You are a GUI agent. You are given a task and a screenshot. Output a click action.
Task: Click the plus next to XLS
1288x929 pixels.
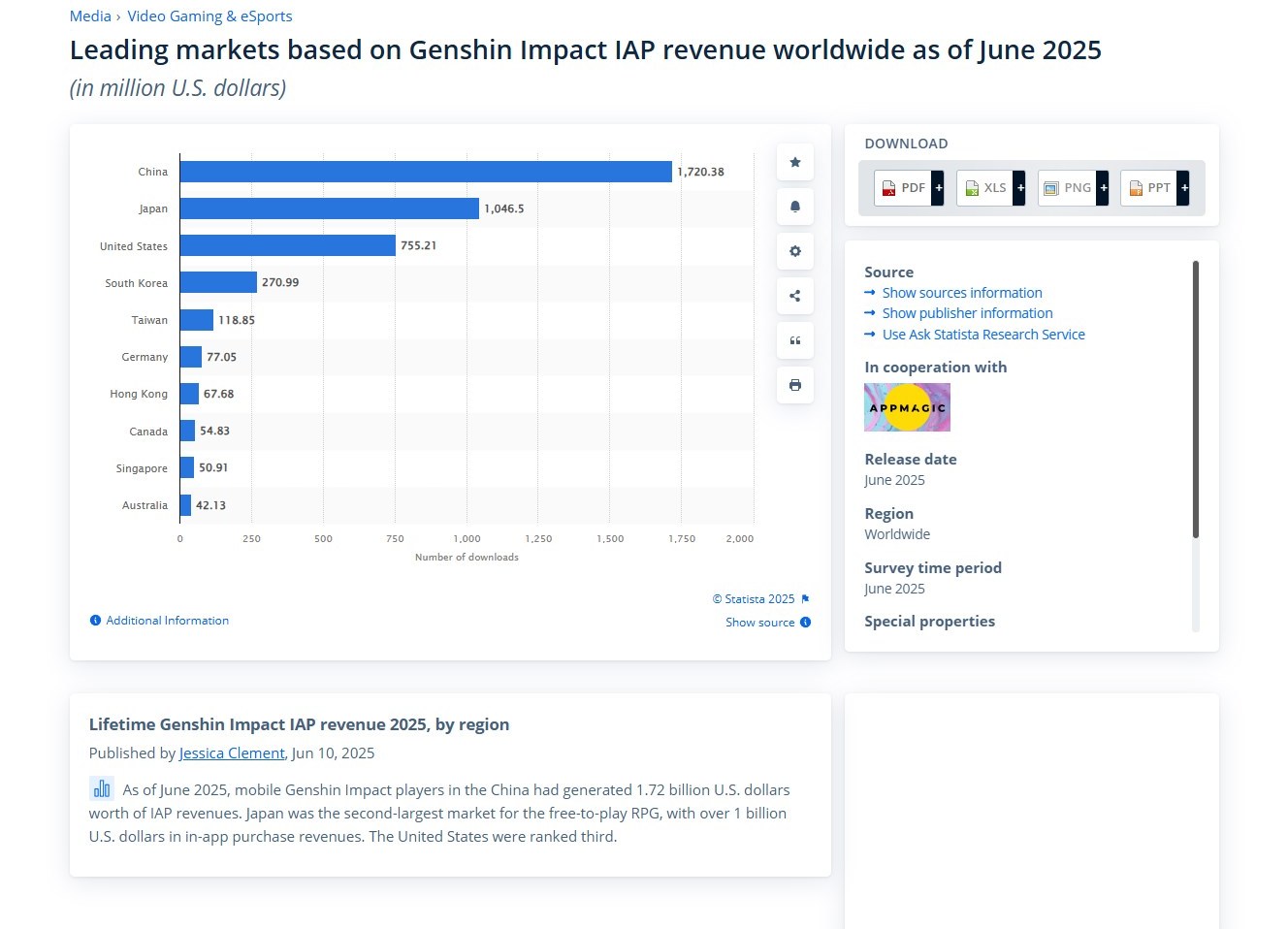coord(1020,188)
